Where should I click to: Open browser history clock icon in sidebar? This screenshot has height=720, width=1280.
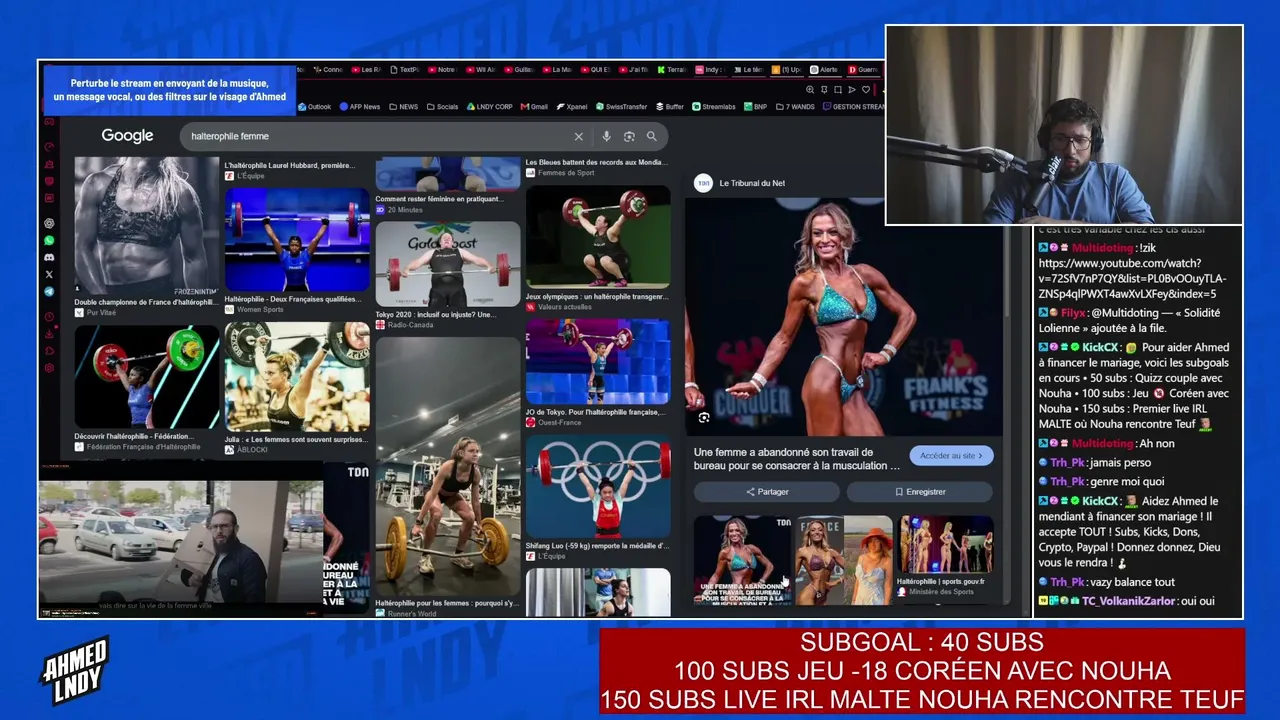(49, 317)
